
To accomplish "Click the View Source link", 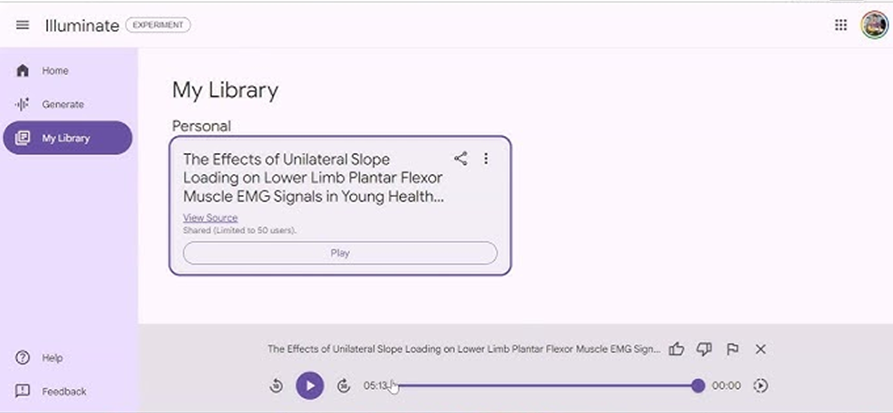I will click(x=210, y=218).
